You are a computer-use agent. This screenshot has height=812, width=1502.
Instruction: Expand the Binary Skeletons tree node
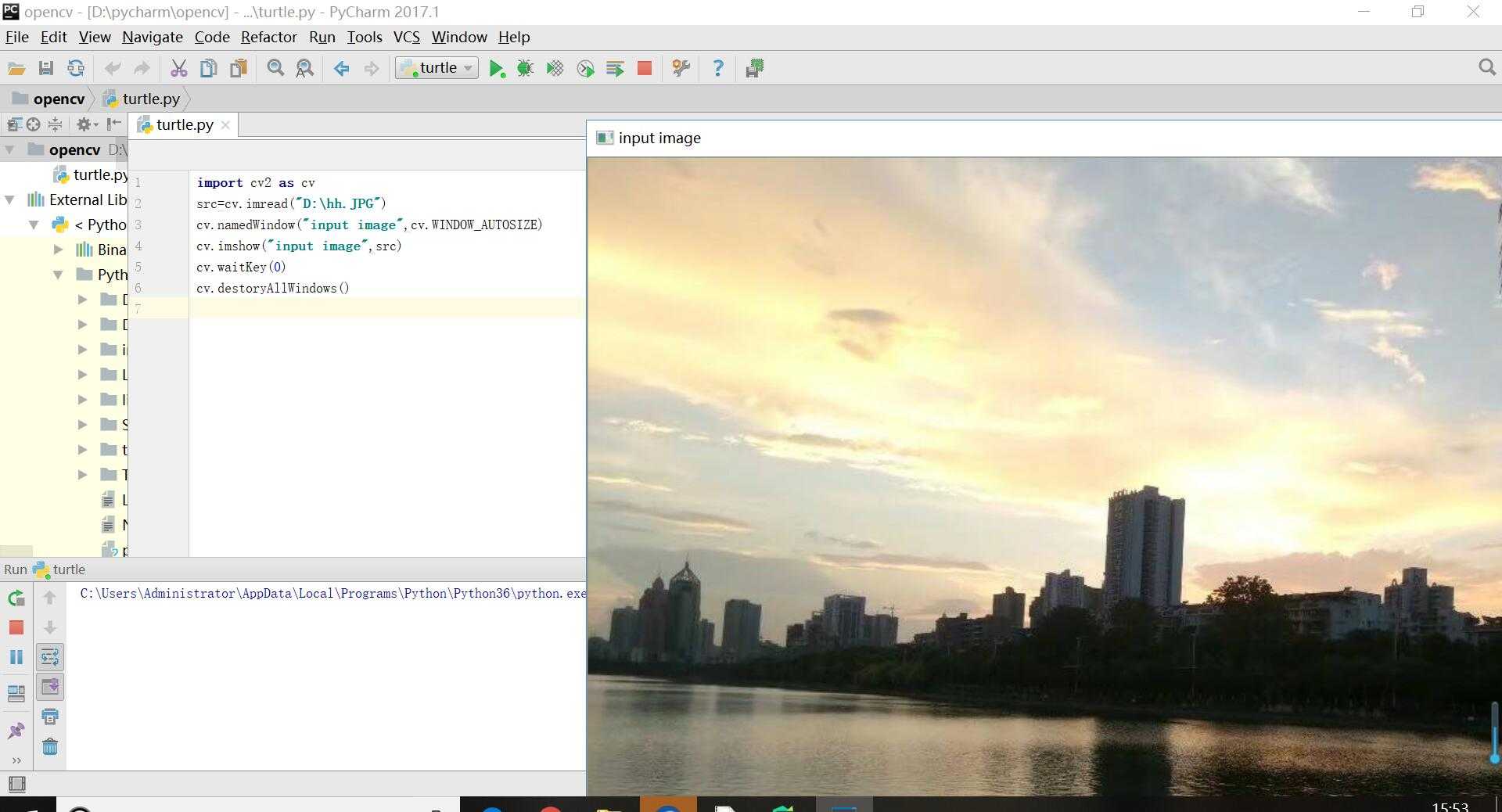click(58, 250)
